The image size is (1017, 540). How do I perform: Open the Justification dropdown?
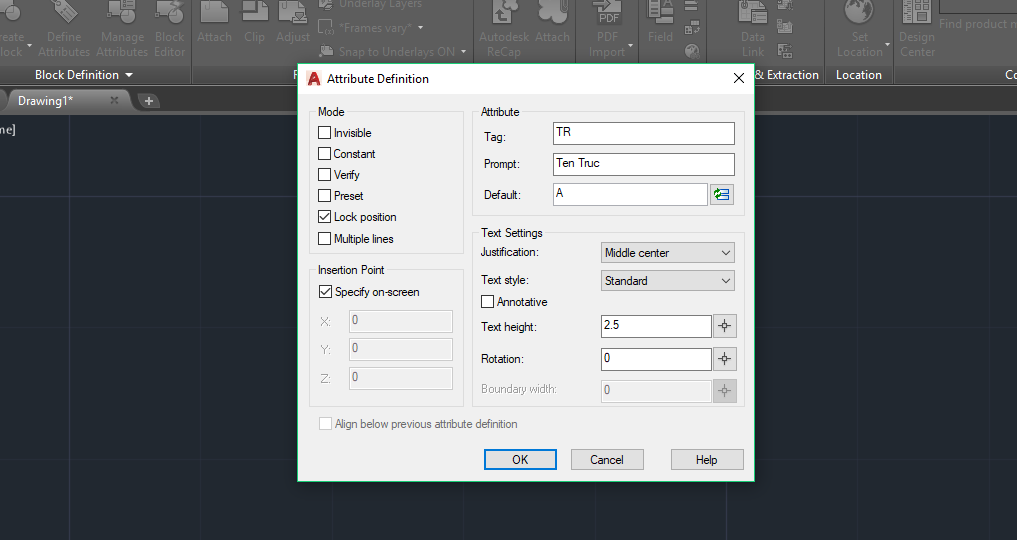click(667, 253)
